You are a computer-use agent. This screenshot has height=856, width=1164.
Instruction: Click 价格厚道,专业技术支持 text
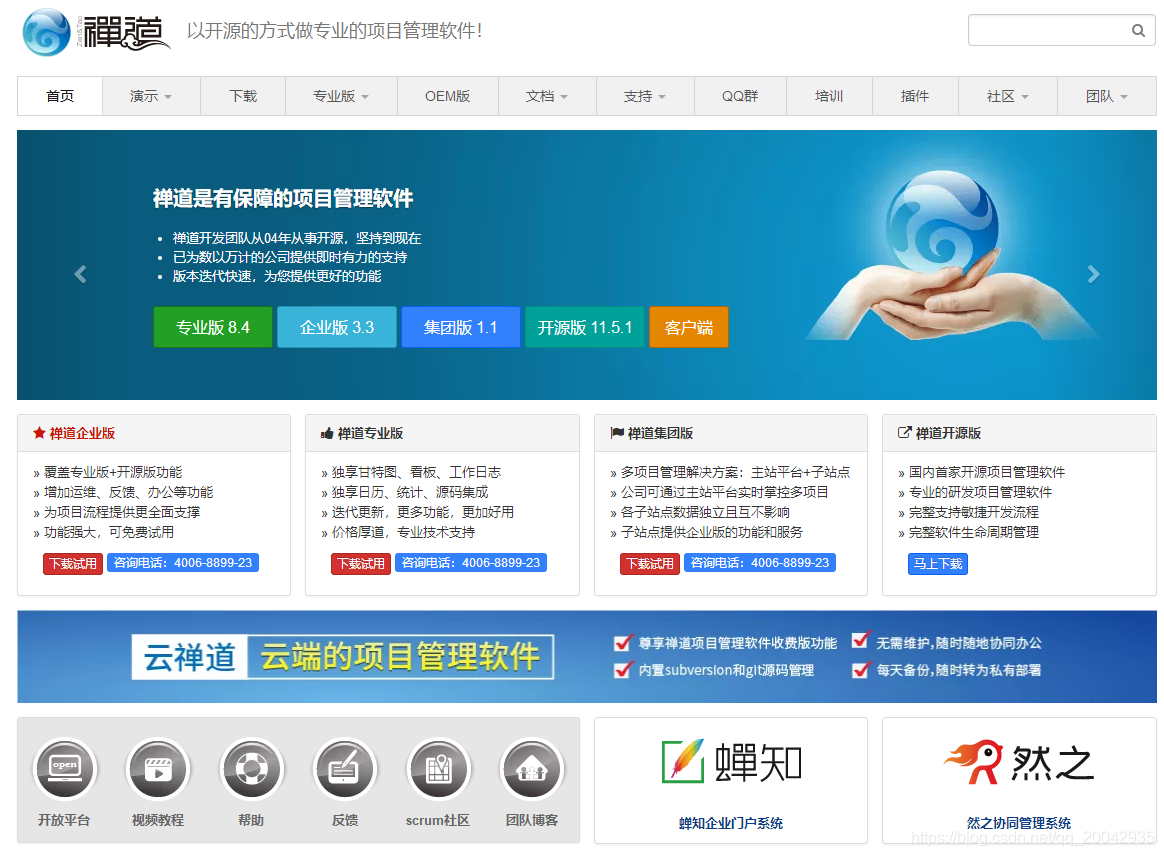point(403,532)
